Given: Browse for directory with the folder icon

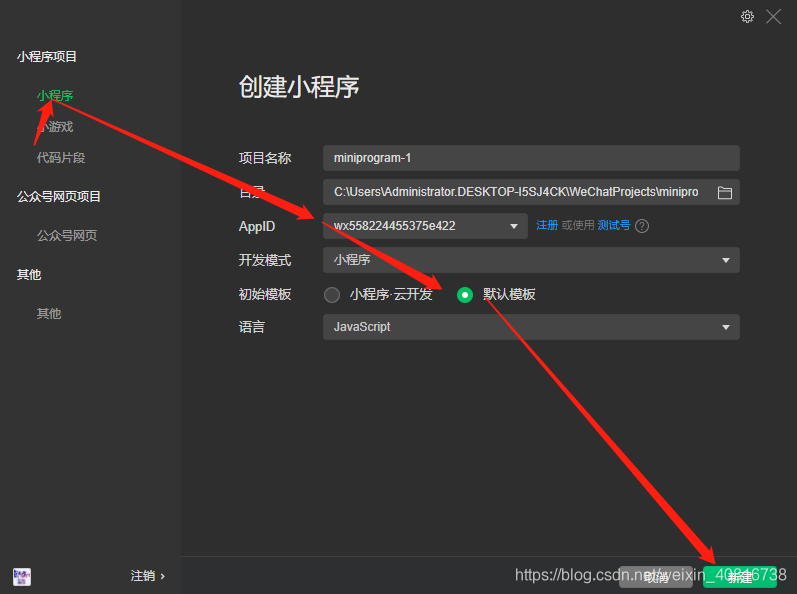Looking at the screenshot, I should [x=724, y=193].
